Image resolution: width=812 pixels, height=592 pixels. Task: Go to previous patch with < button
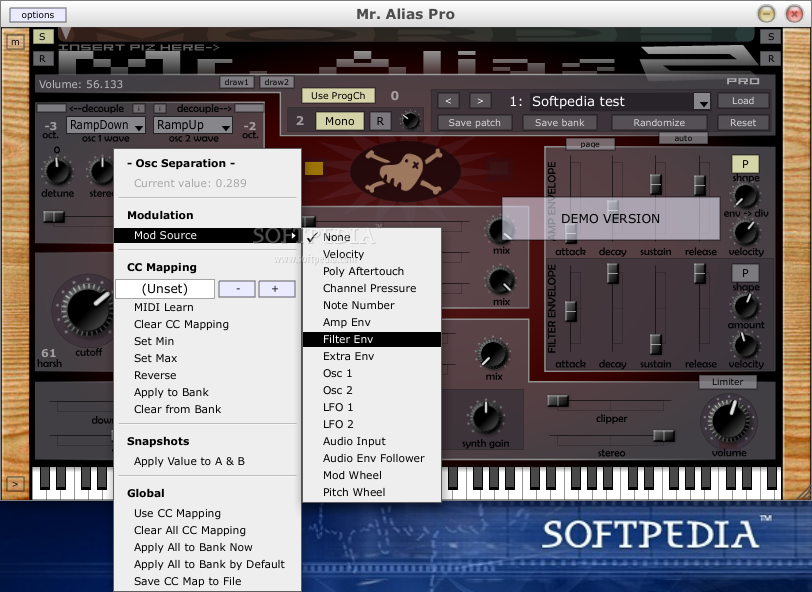(448, 101)
